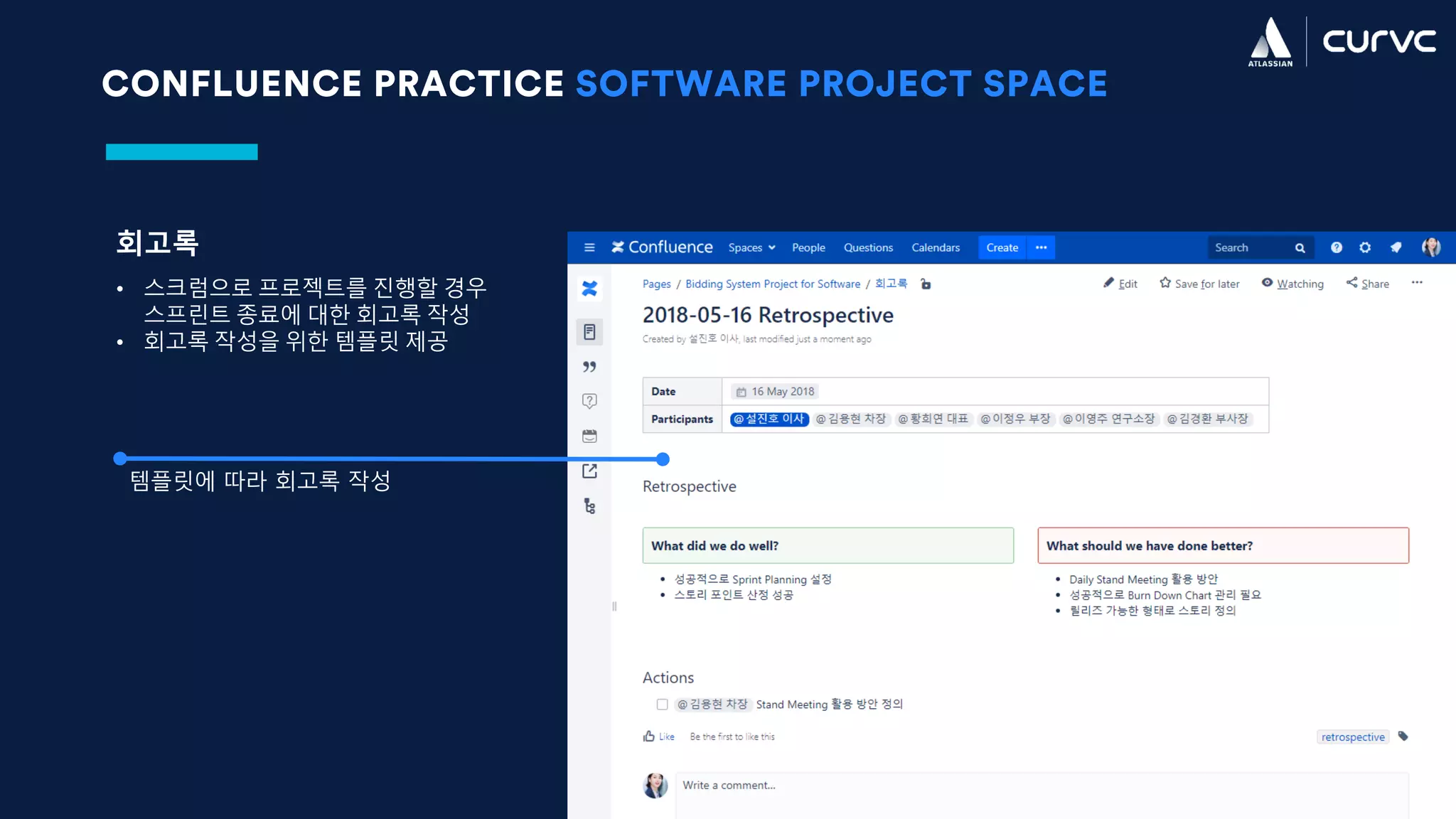This screenshot has height=819, width=1456.
Task: Click the Share button
Action: point(1367,284)
